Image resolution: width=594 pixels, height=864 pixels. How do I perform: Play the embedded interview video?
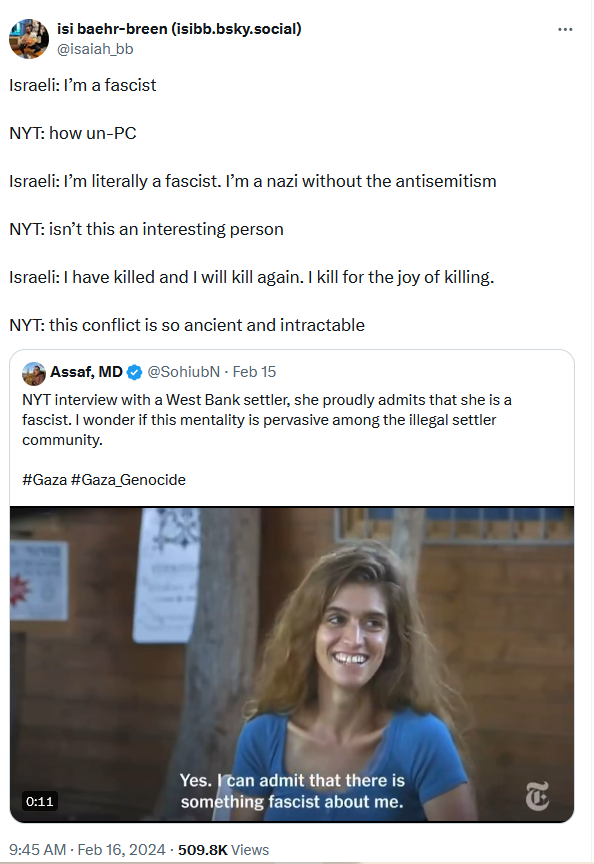[291, 664]
